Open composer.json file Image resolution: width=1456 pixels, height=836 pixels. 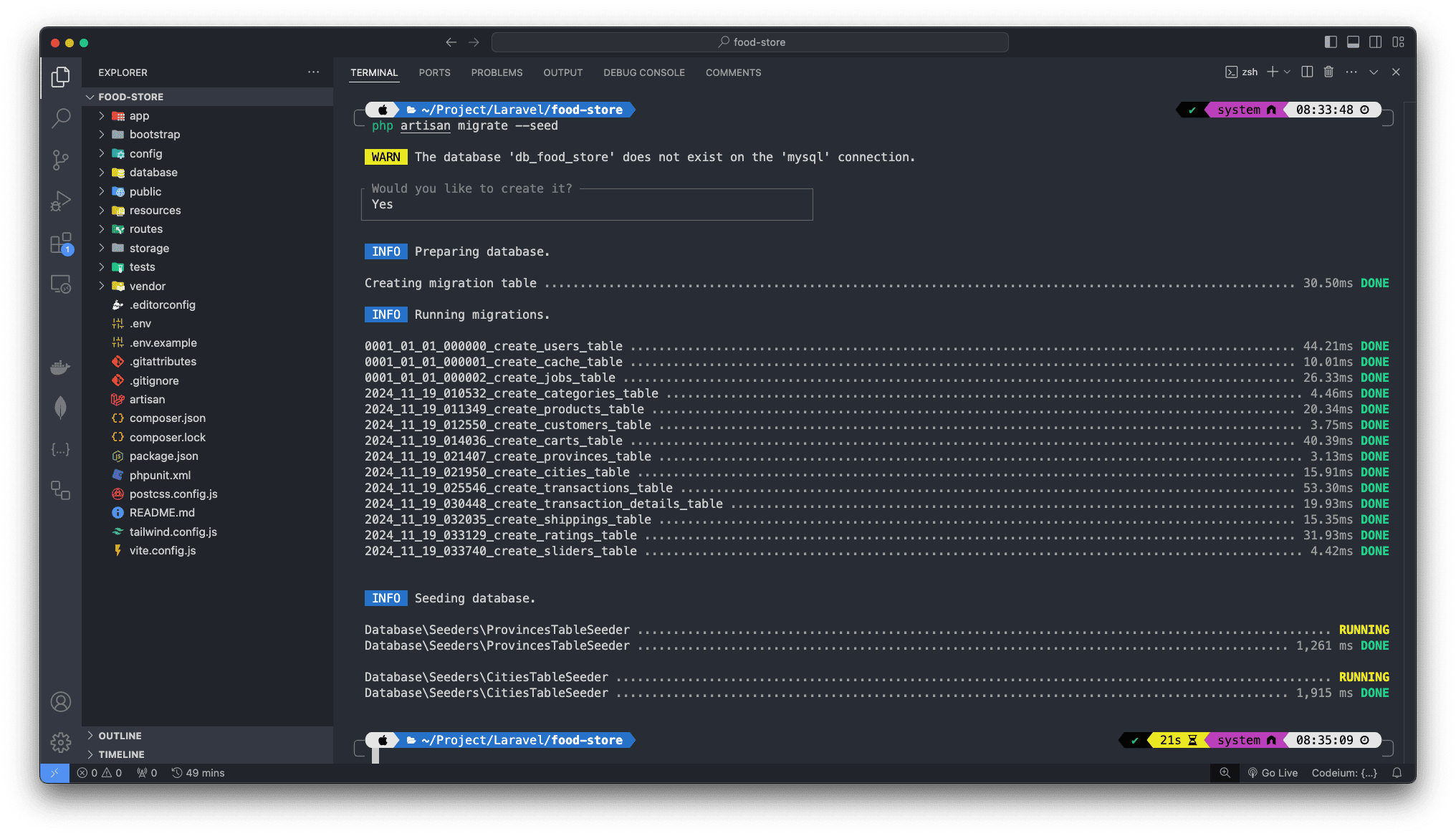click(167, 418)
